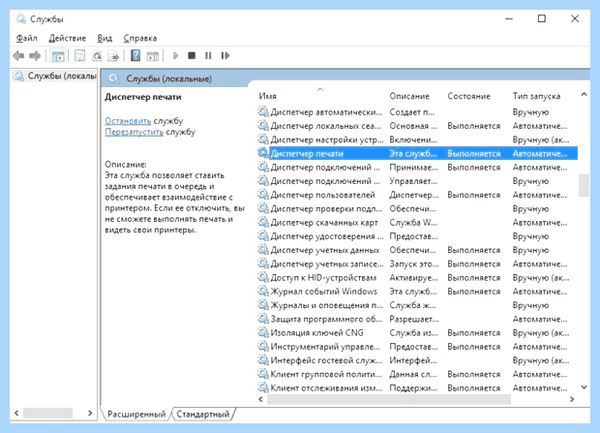The width and height of the screenshot is (600, 433).
Task: Click the tree pane scroll right arrow
Action: pyautogui.click(x=90, y=413)
